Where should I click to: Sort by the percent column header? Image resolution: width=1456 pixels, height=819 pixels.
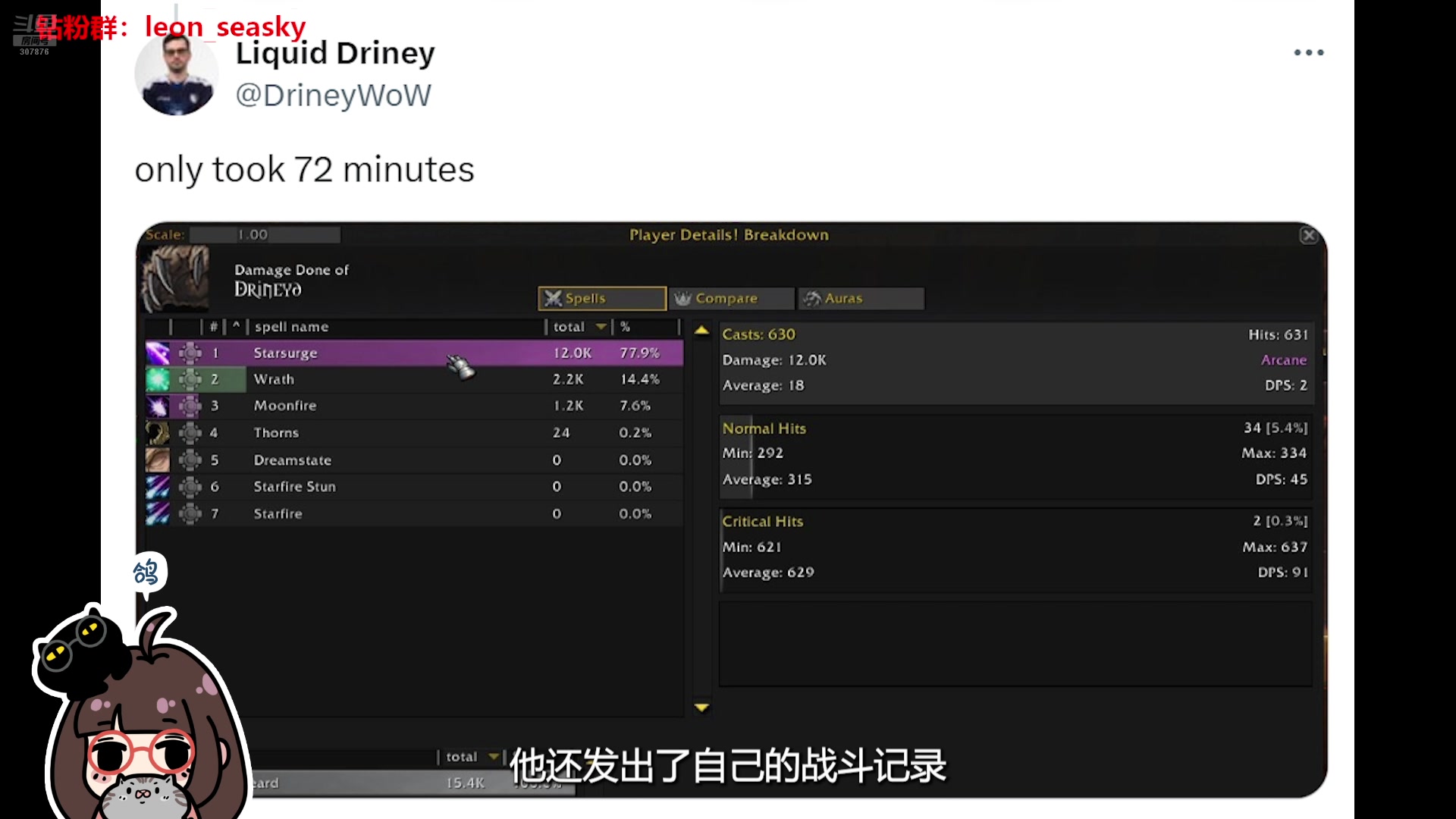pos(626,327)
